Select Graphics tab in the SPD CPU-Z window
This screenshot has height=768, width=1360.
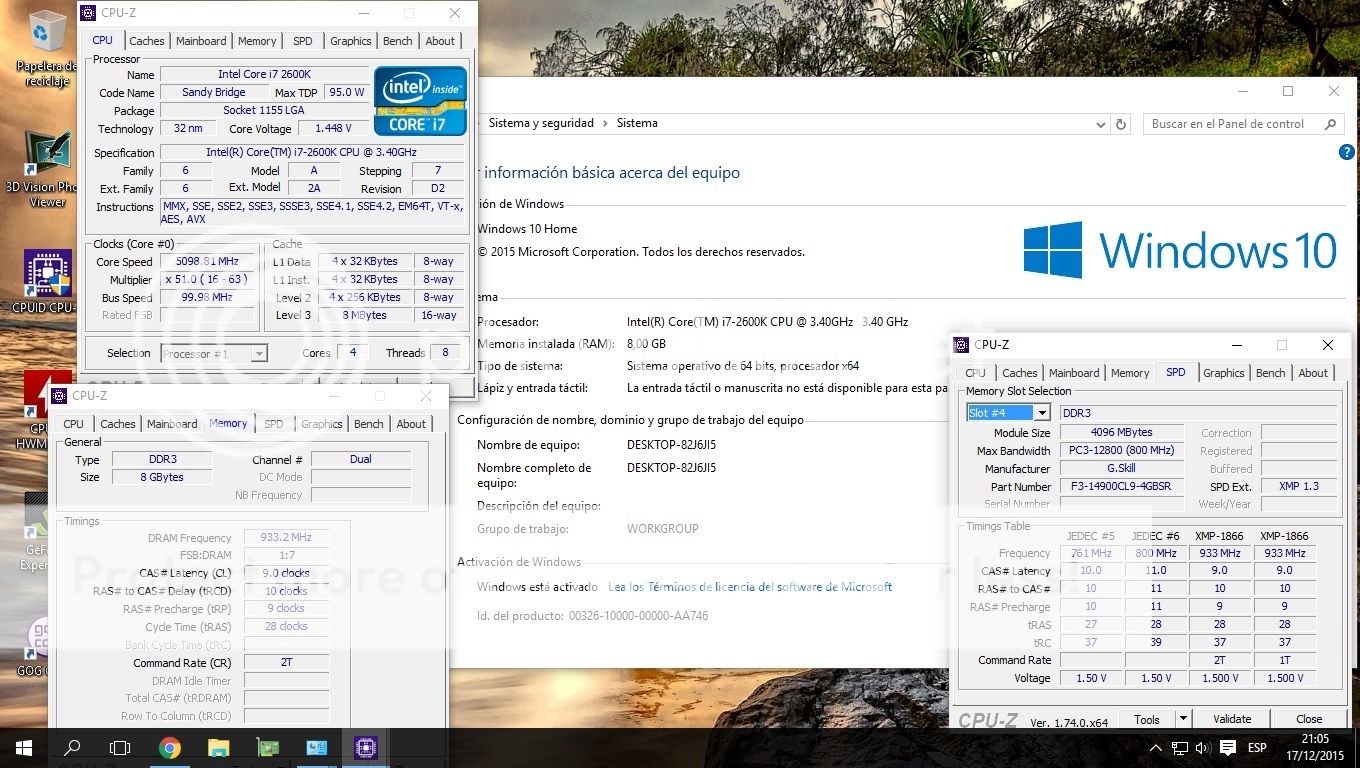pyautogui.click(x=1223, y=373)
